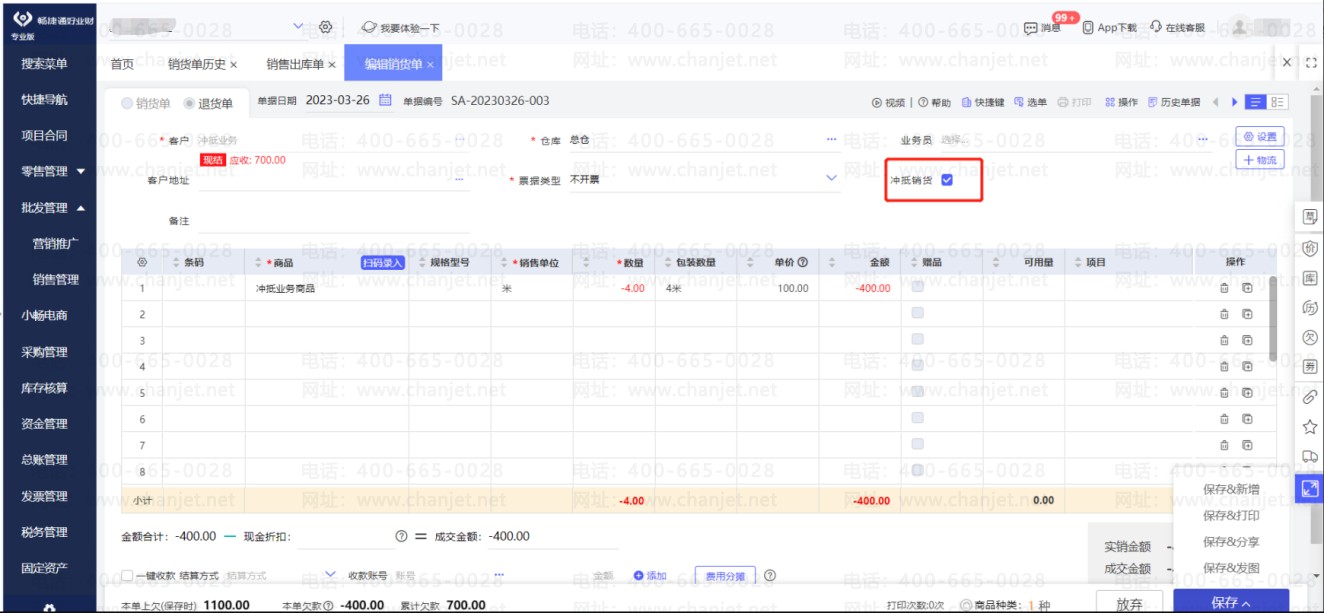Click the 放弃 button
Viewport: 1324px width, 613px height.
coord(1129,603)
